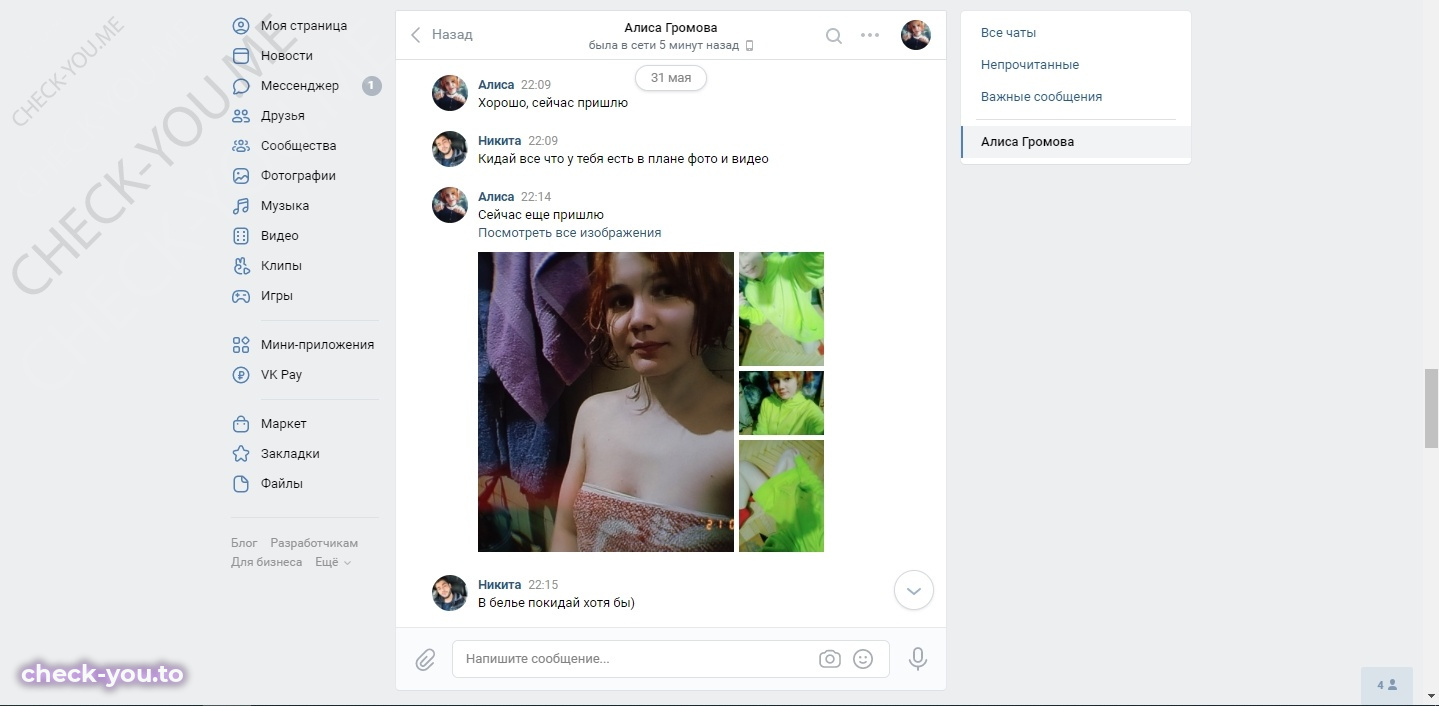Open the Мини-приложения apps icon

point(241,345)
